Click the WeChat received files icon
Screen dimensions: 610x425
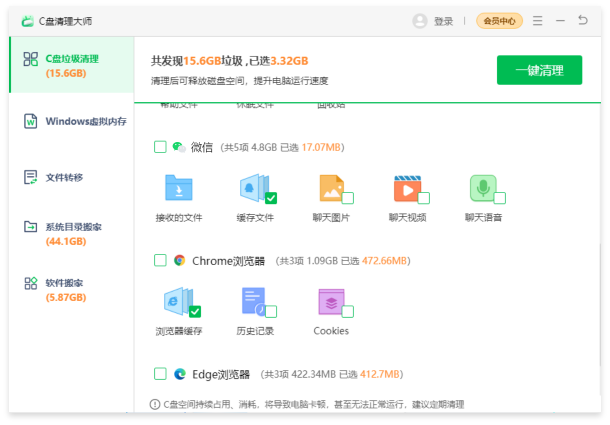click(x=178, y=188)
